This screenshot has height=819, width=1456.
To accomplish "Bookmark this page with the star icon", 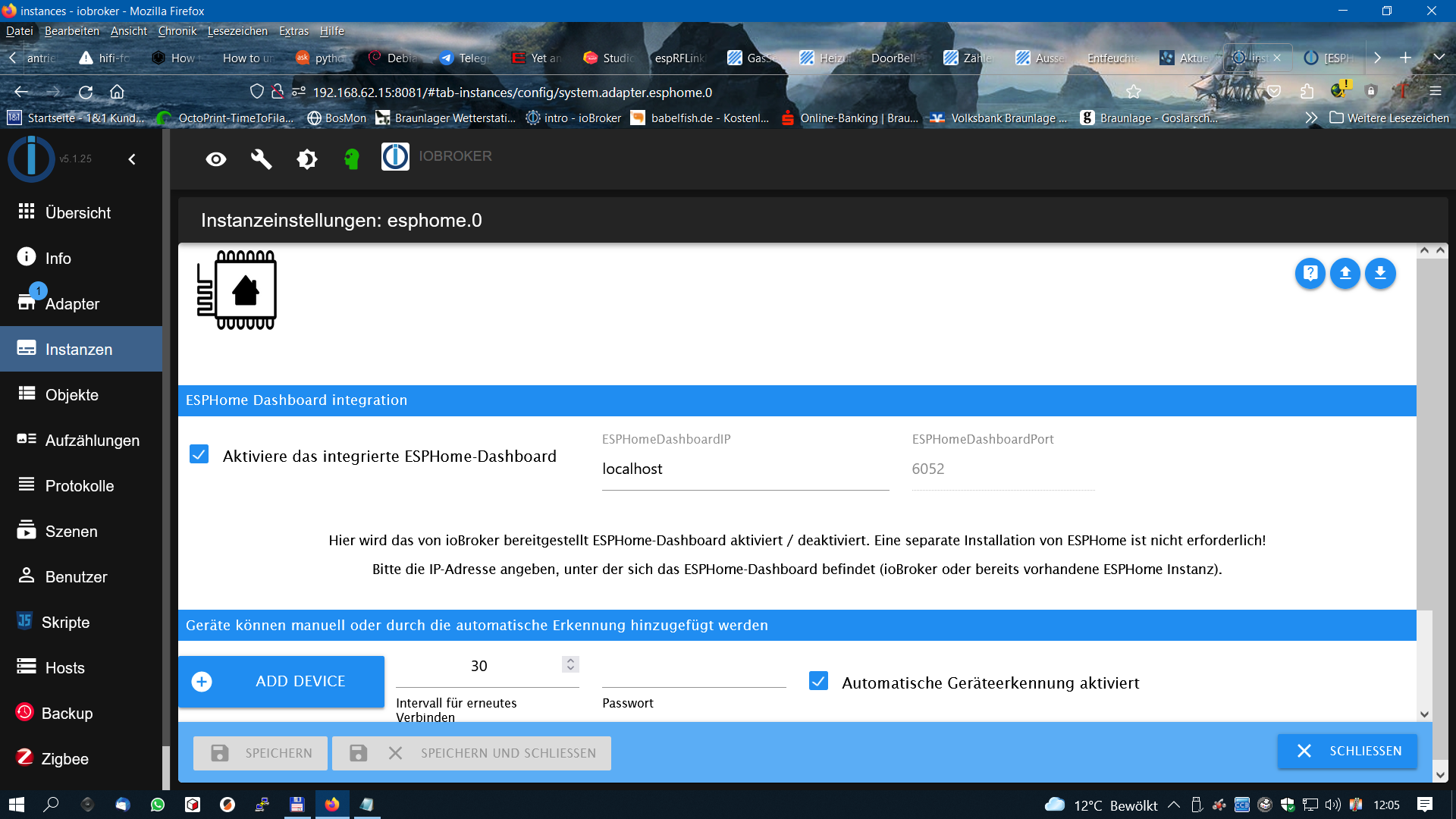I will (1134, 92).
